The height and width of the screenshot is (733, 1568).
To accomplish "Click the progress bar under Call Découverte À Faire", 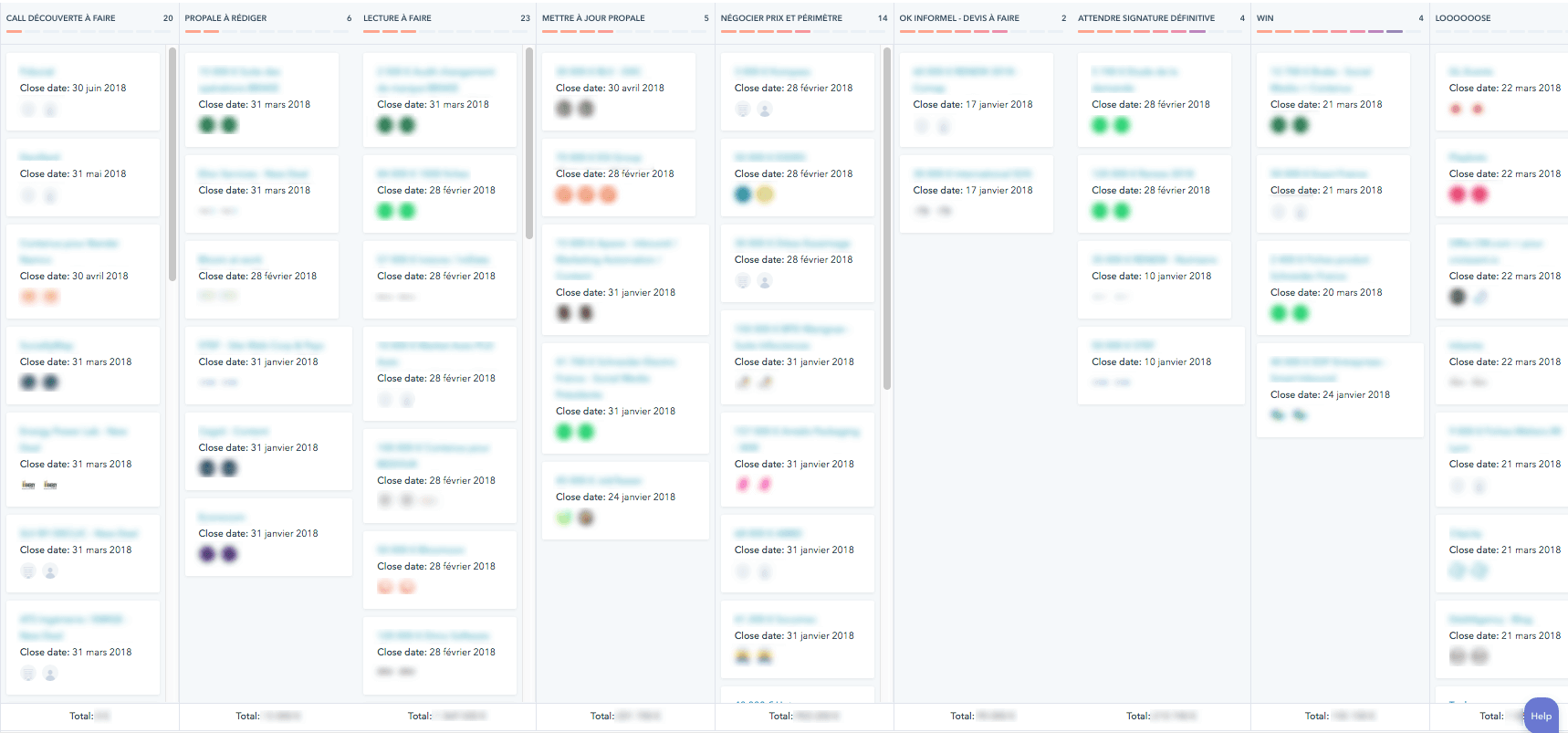I will (x=89, y=32).
